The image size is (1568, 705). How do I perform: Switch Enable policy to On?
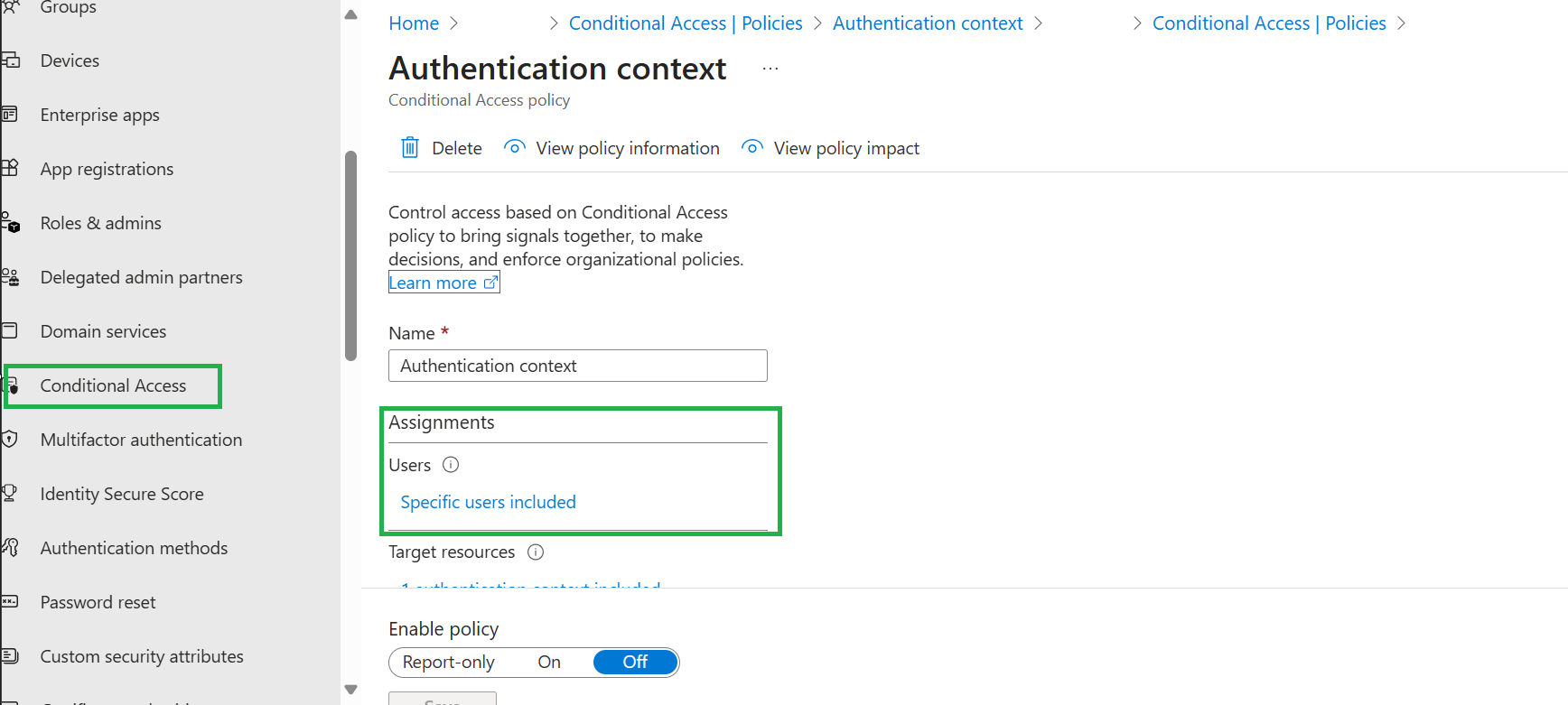click(549, 662)
